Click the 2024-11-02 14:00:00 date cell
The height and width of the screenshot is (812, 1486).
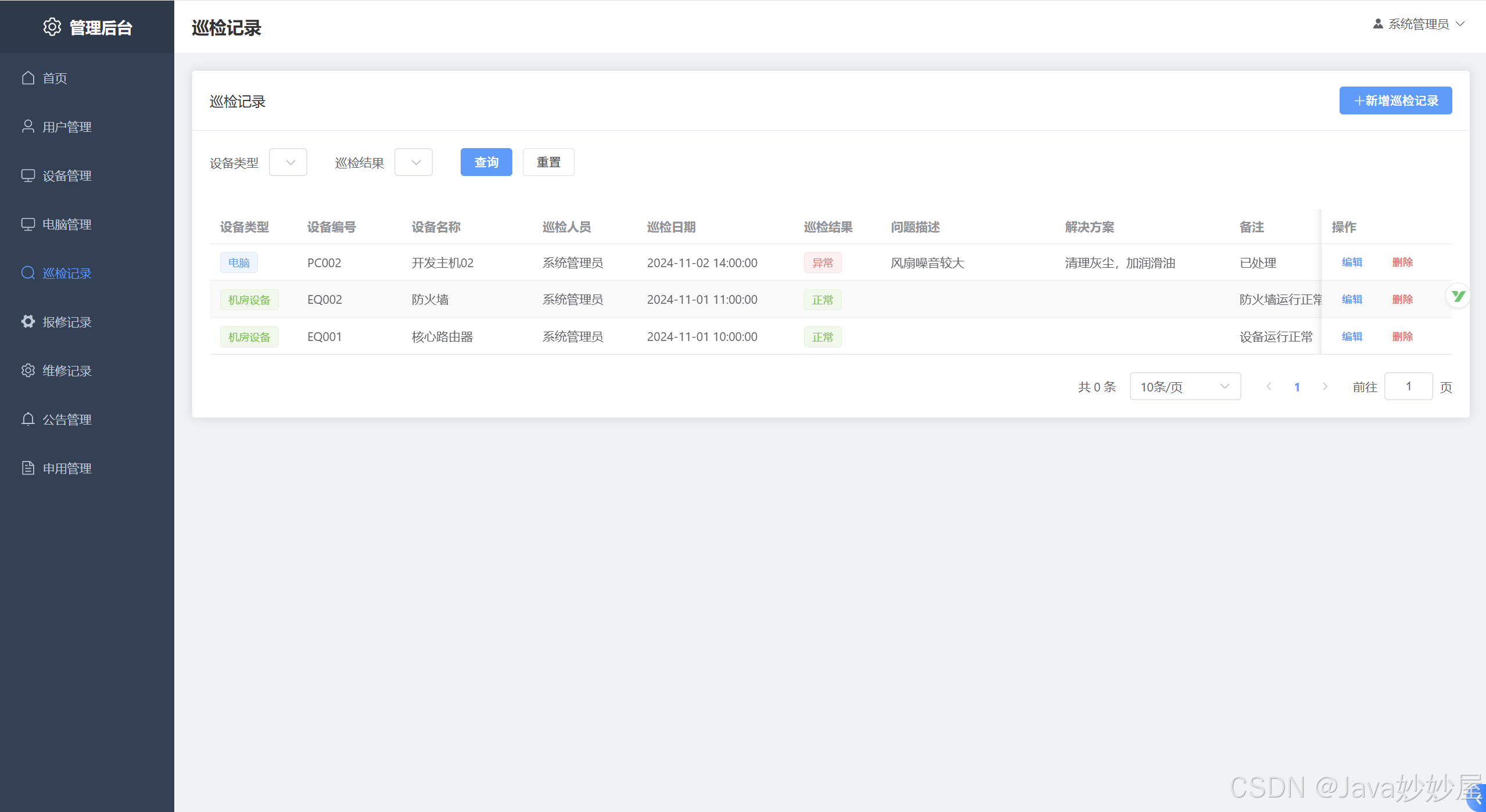pyautogui.click(x=702, y=263)
